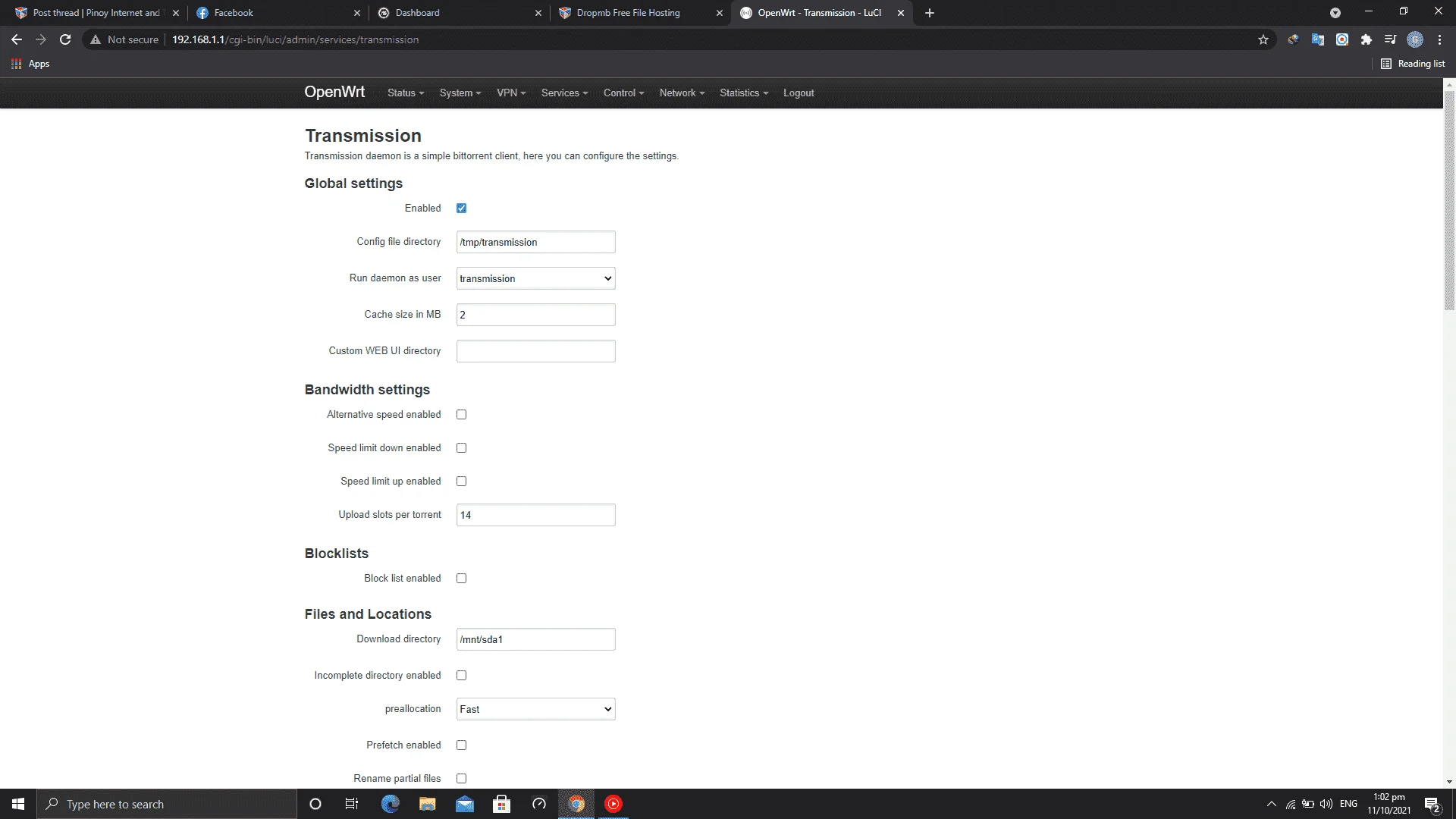This screenshot has height=819, width=1456.
Task: Toggle Speed limit down enabled
Action: tap(461, 447)
